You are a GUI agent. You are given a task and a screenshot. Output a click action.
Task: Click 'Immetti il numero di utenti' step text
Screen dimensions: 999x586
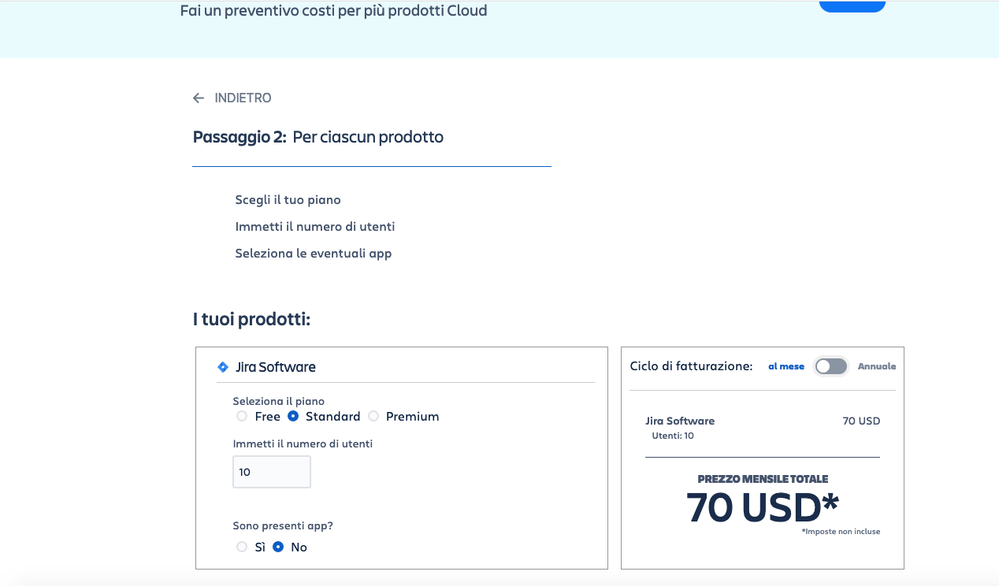pos(315,227)
